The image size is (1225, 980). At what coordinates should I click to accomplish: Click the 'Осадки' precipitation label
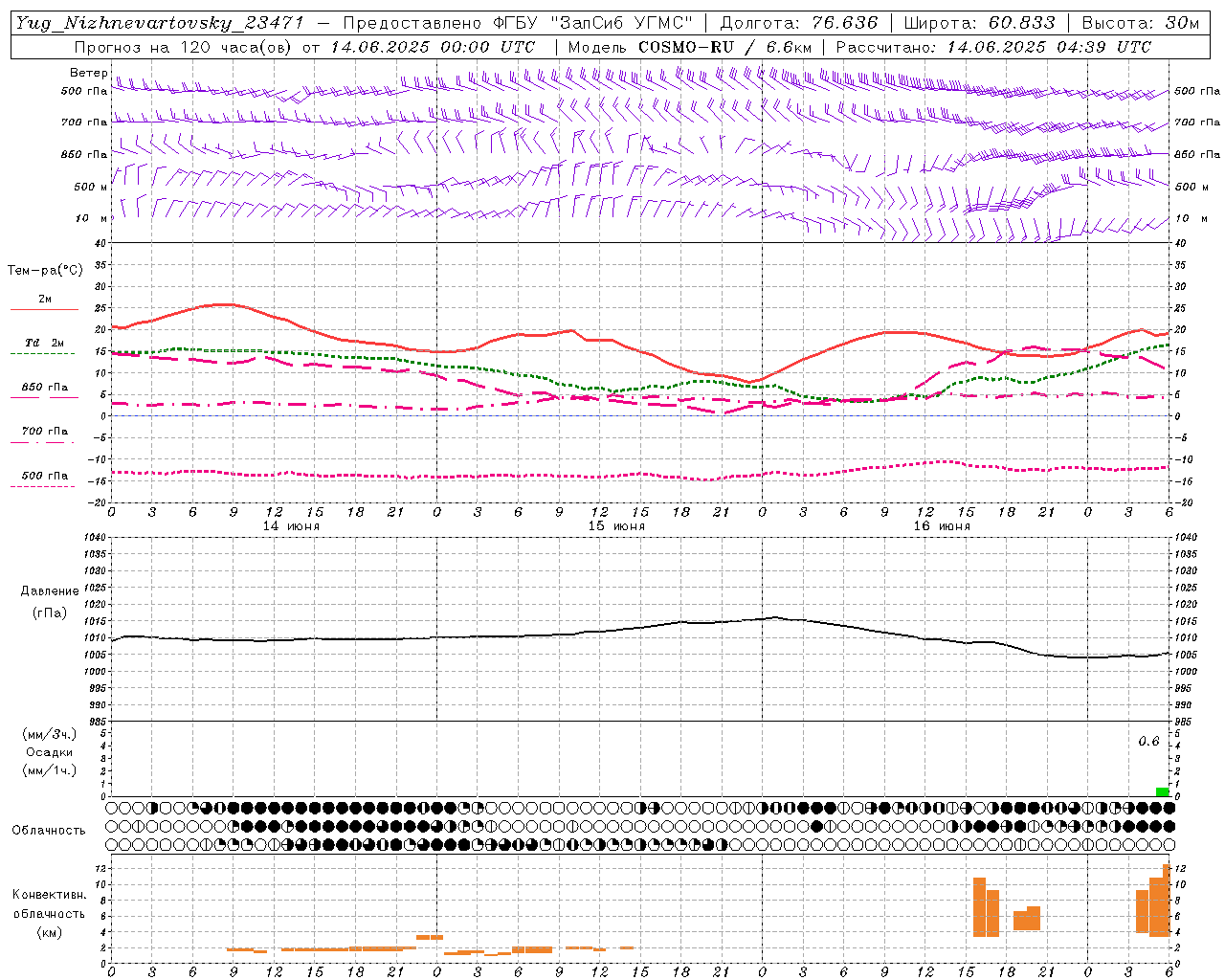(50, 752)
